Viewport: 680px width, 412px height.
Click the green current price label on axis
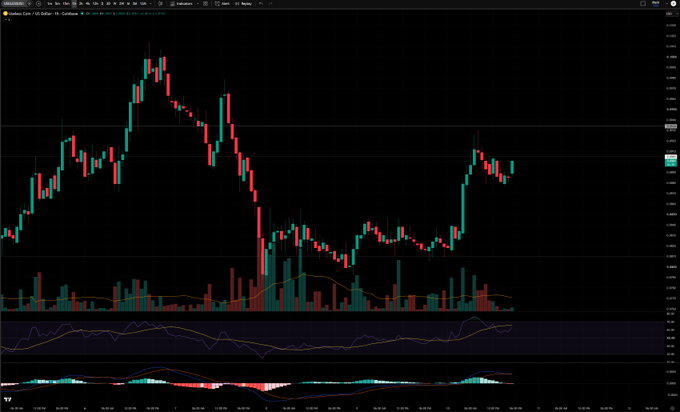pos(670,163)
